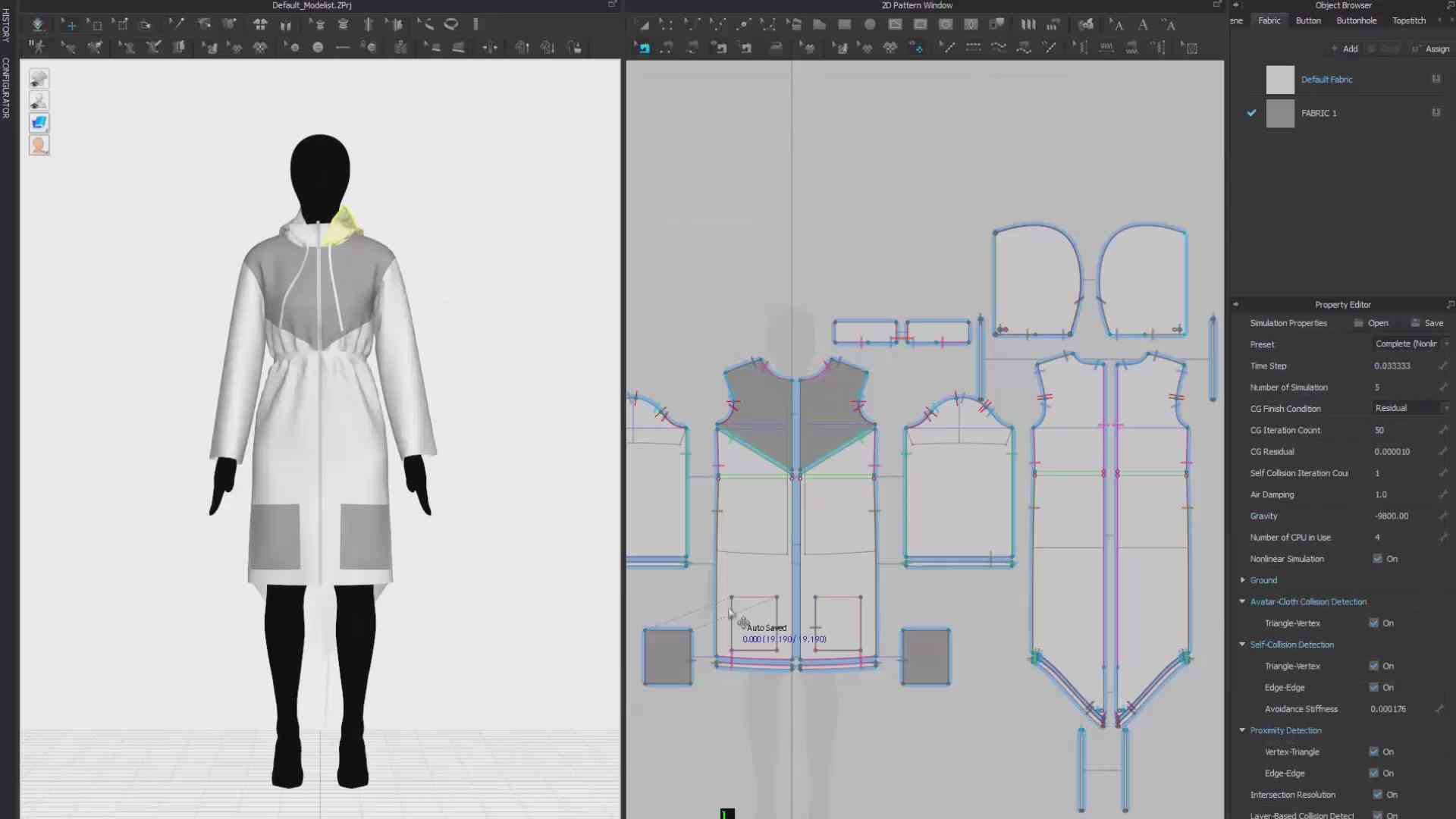Click the Default Fabric swatch
The height and width of the screenshot is (819, 1456).
[1280, 80]
